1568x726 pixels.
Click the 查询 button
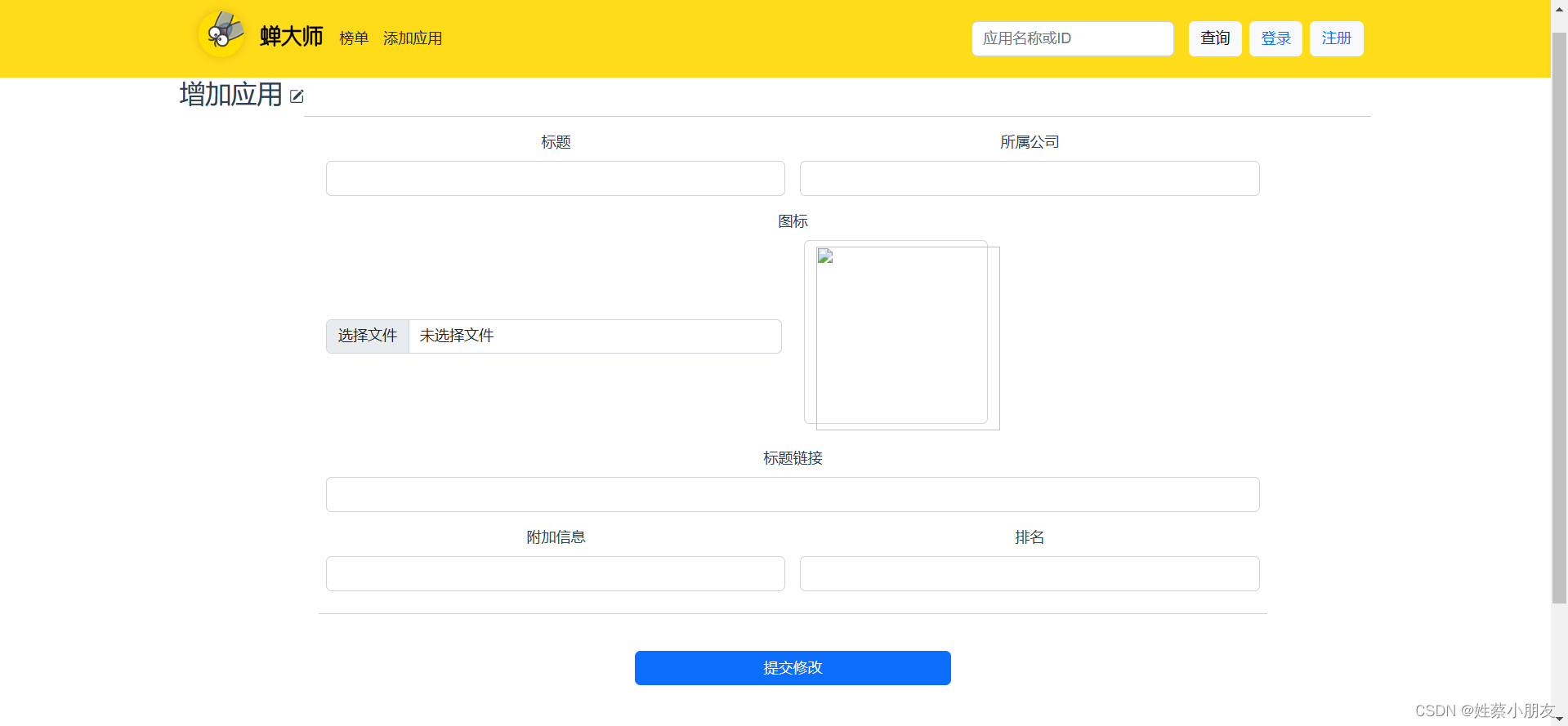point(1215,38)
